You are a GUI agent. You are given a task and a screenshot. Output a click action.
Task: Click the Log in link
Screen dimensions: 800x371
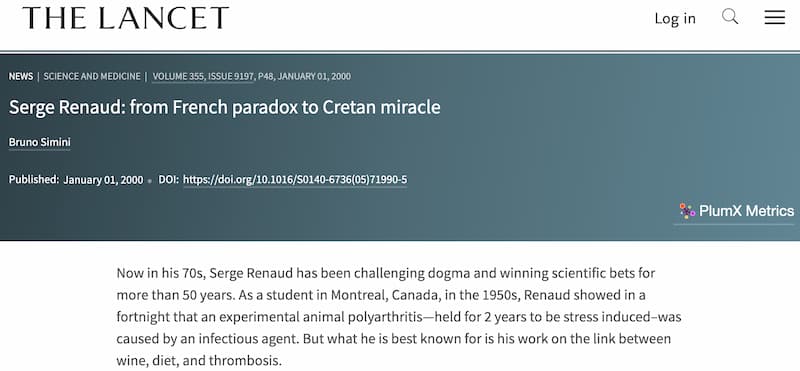[x=675, y=18]
